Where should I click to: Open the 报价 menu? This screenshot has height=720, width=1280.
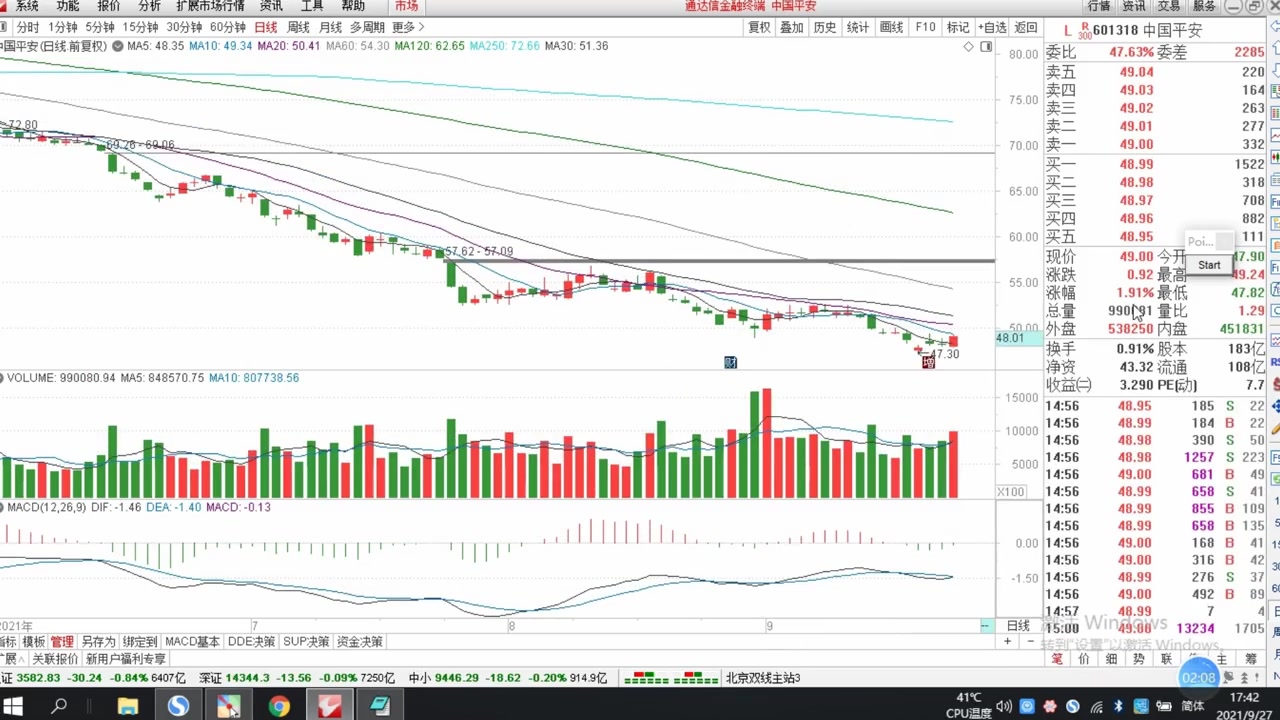109,6
